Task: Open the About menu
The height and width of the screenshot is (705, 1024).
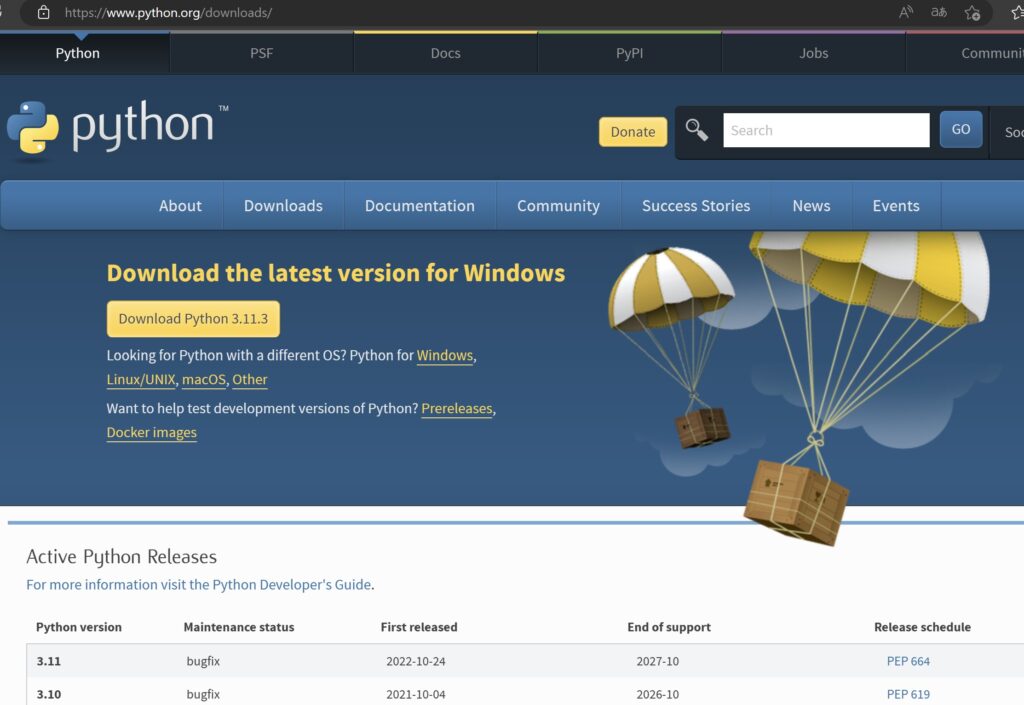Action: pyautogui.click(x=180, y=206)
